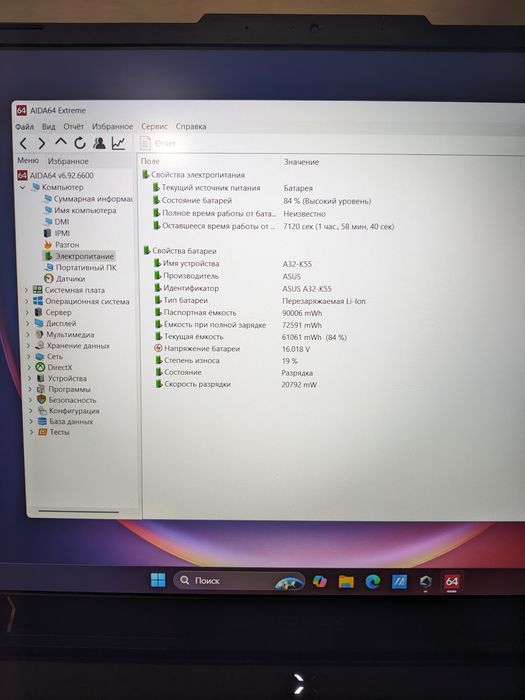Select the AIDA64 v6.92.6600 root node
Image resolution: width=525 pixels, height=700 pixels.
(56, 175)
